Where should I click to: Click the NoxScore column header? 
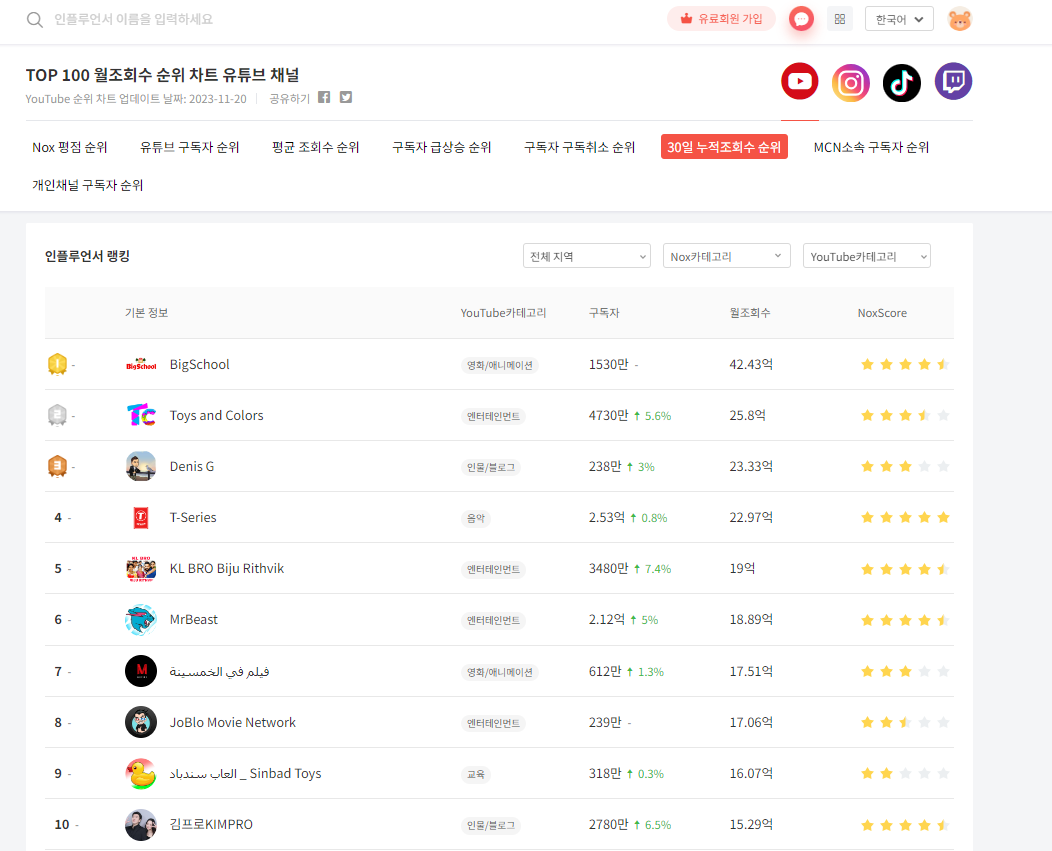(882, 313)
